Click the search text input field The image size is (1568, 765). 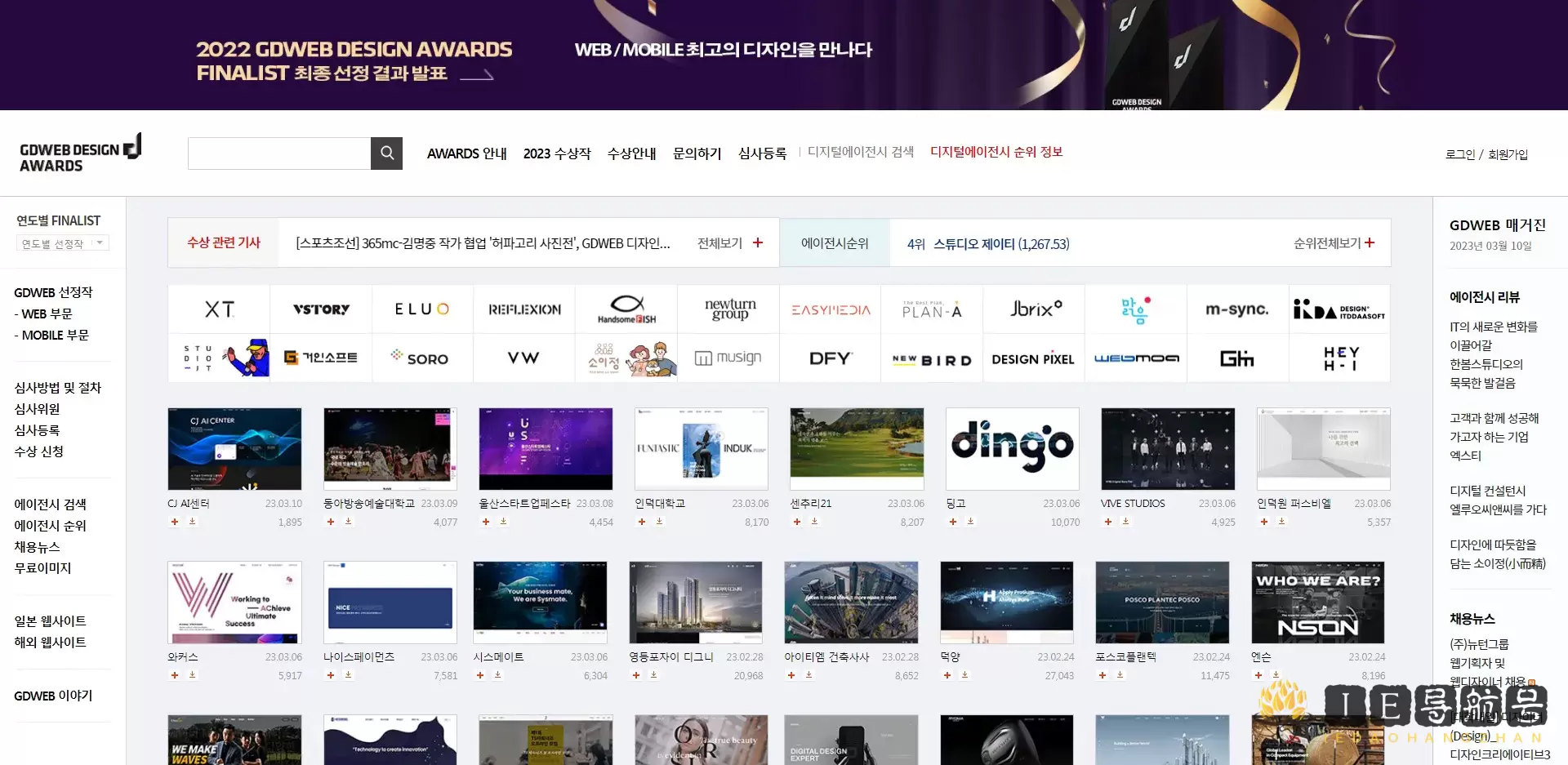279,153
